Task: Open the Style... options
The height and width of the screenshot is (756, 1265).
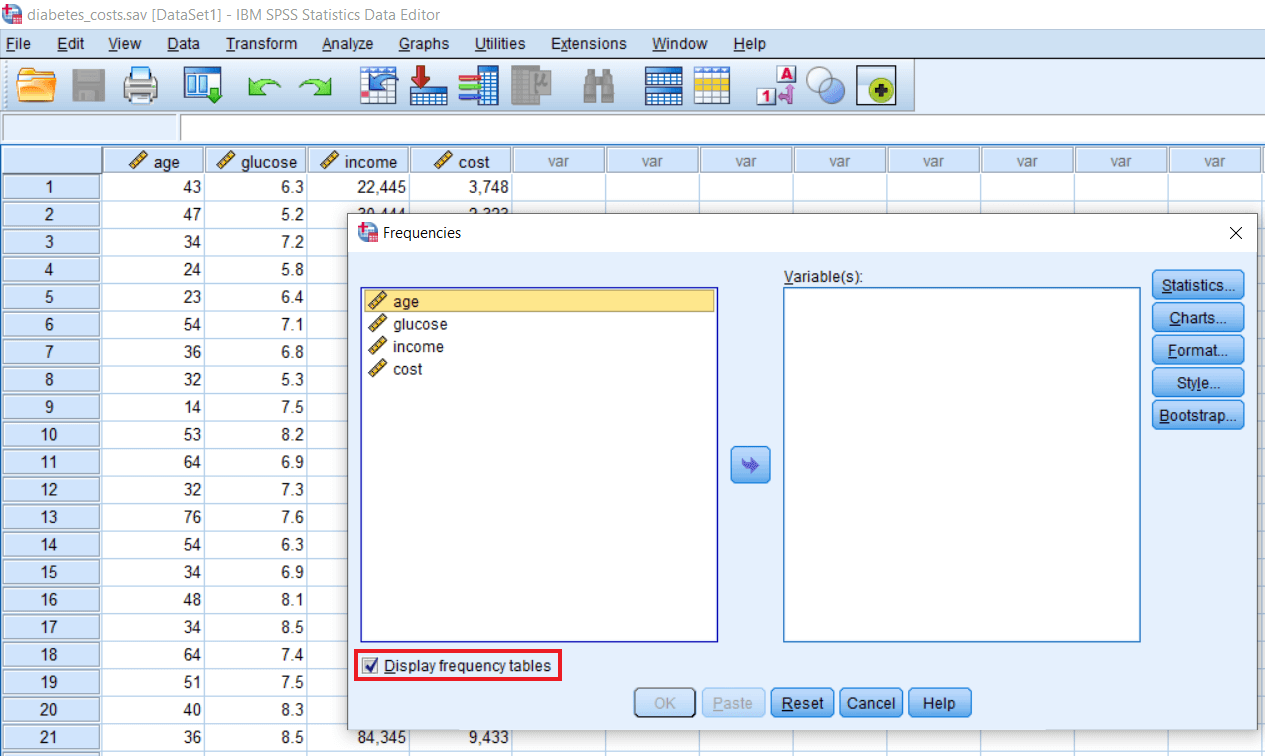Action: pyautogui.click(x=1197, y=383)
